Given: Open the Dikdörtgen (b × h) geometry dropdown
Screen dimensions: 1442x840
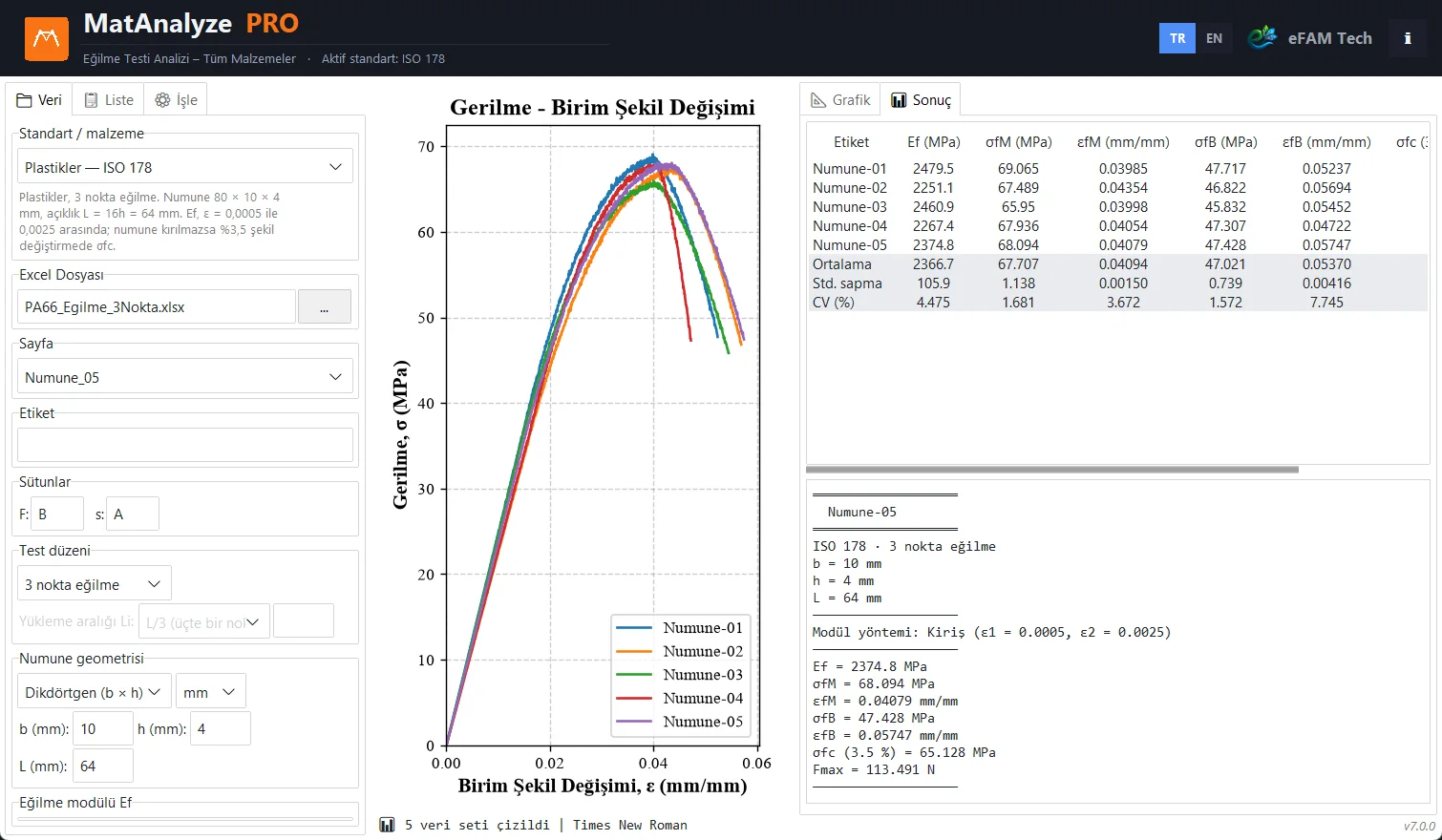Looking at the screenshot, I should point(95,692).
